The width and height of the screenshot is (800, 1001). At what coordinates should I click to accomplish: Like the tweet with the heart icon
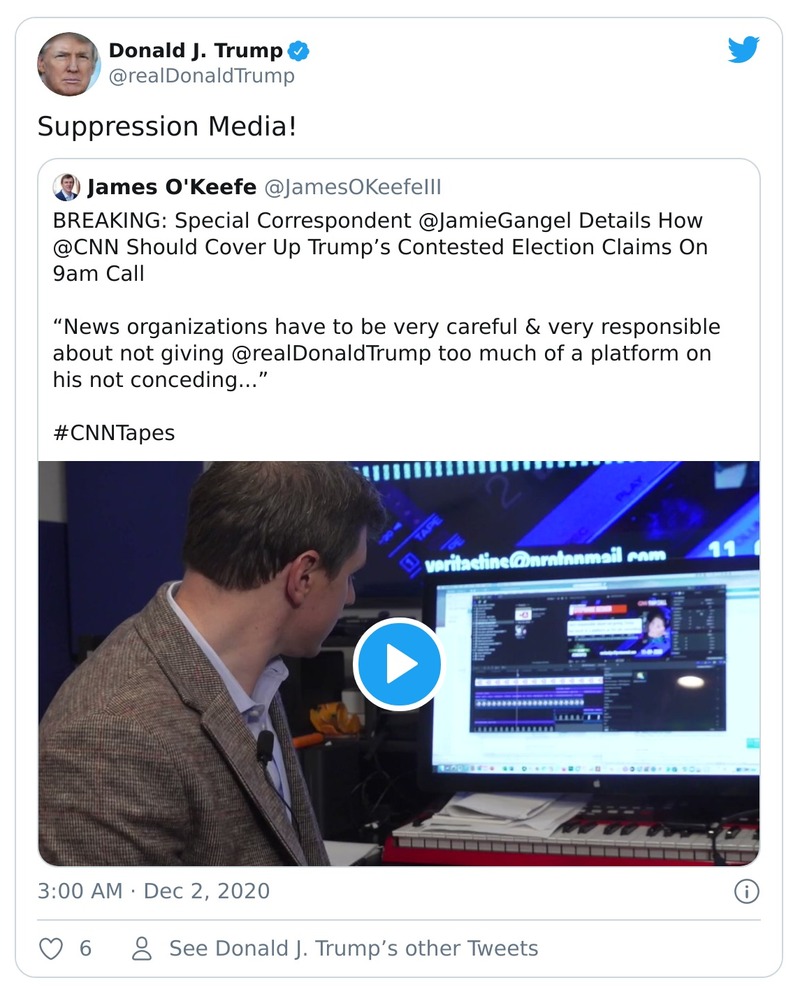(50, 948)
